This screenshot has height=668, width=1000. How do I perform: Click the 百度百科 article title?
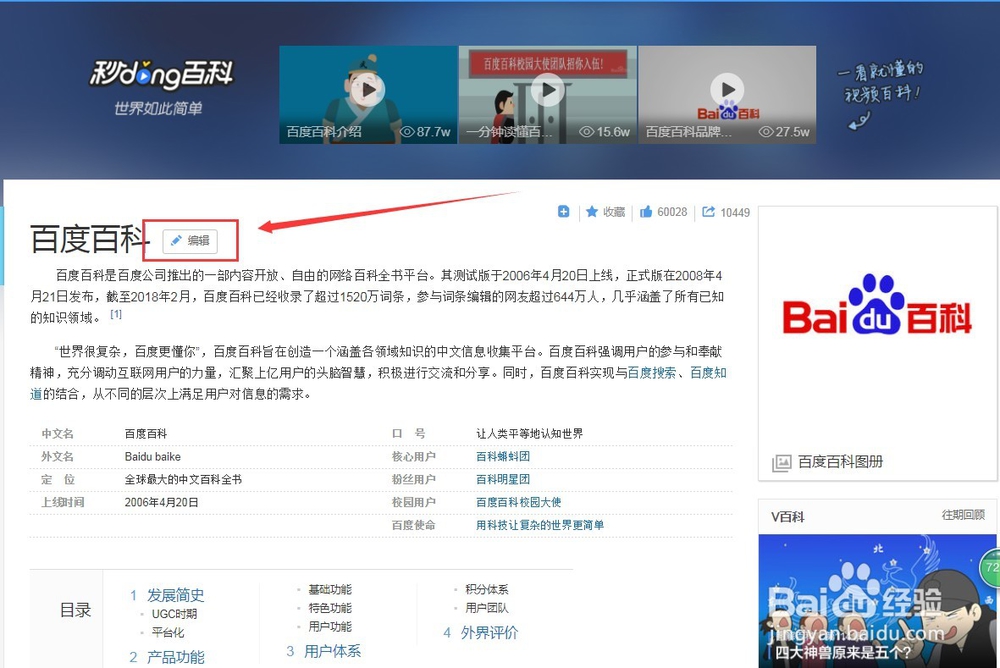[x=89, y=239]
